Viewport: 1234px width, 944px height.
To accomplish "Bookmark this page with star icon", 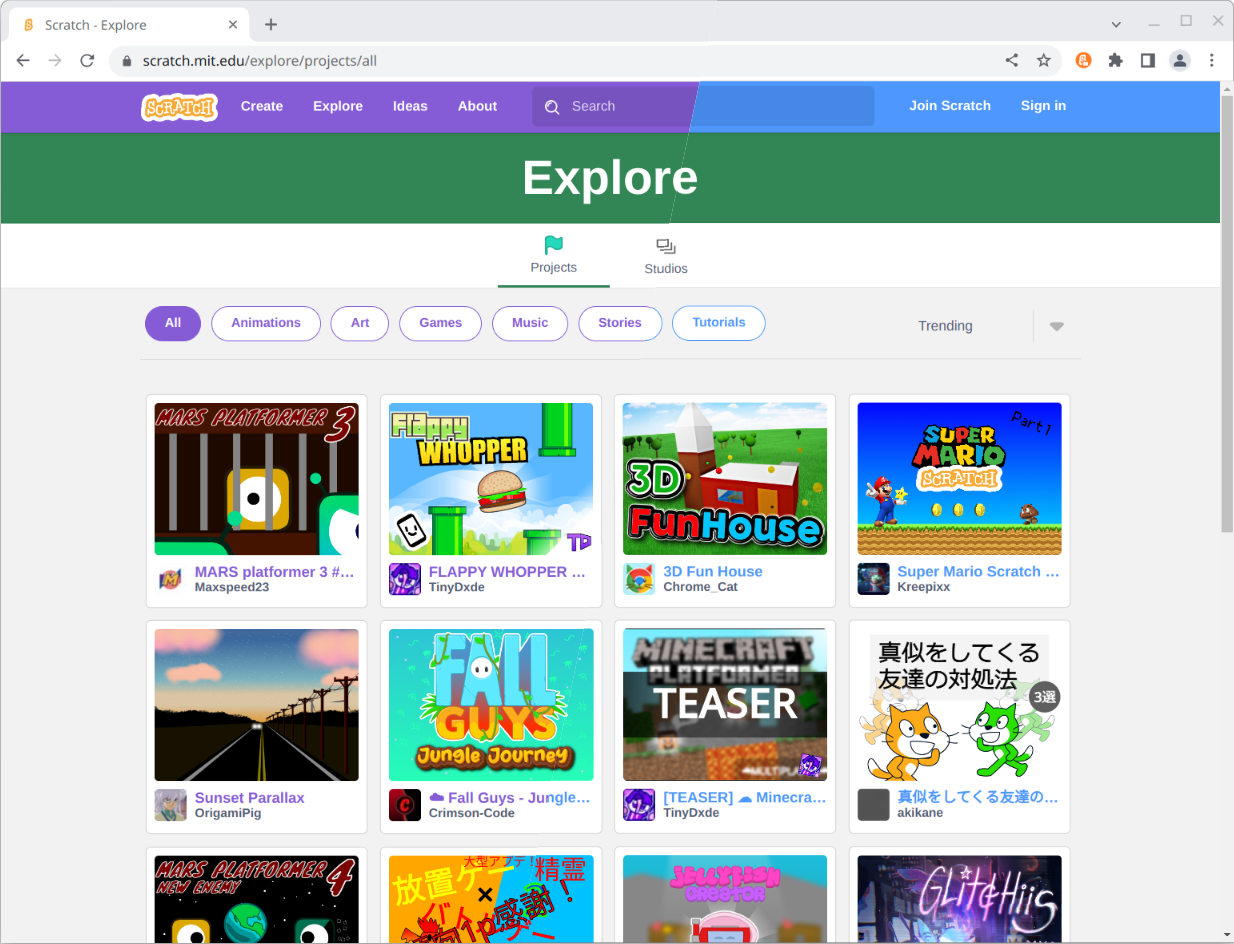I will (x=1044, y=60).
